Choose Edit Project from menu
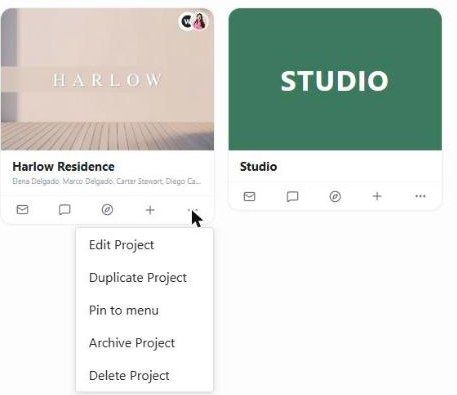 [x=144, y=245]
